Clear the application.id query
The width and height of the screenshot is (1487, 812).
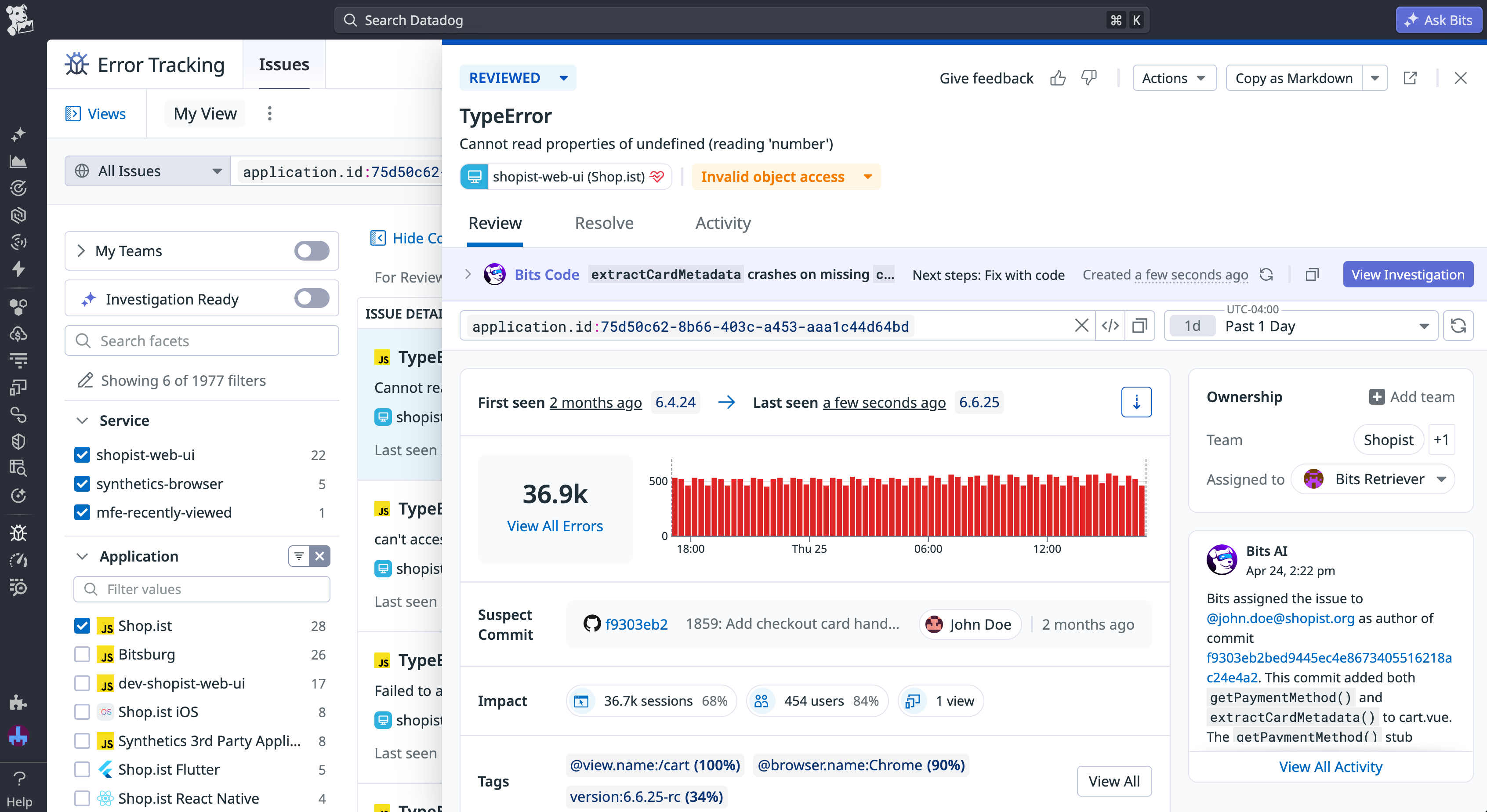[1082, 326]
